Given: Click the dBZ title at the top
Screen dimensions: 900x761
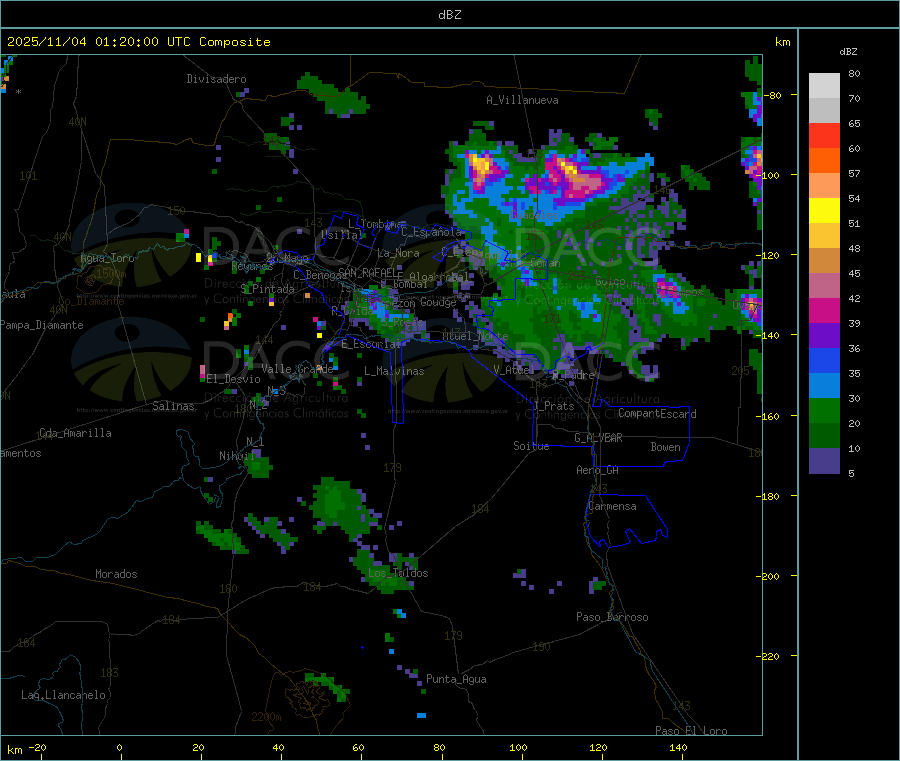Looking at the screenshot, I should (449, 15).
